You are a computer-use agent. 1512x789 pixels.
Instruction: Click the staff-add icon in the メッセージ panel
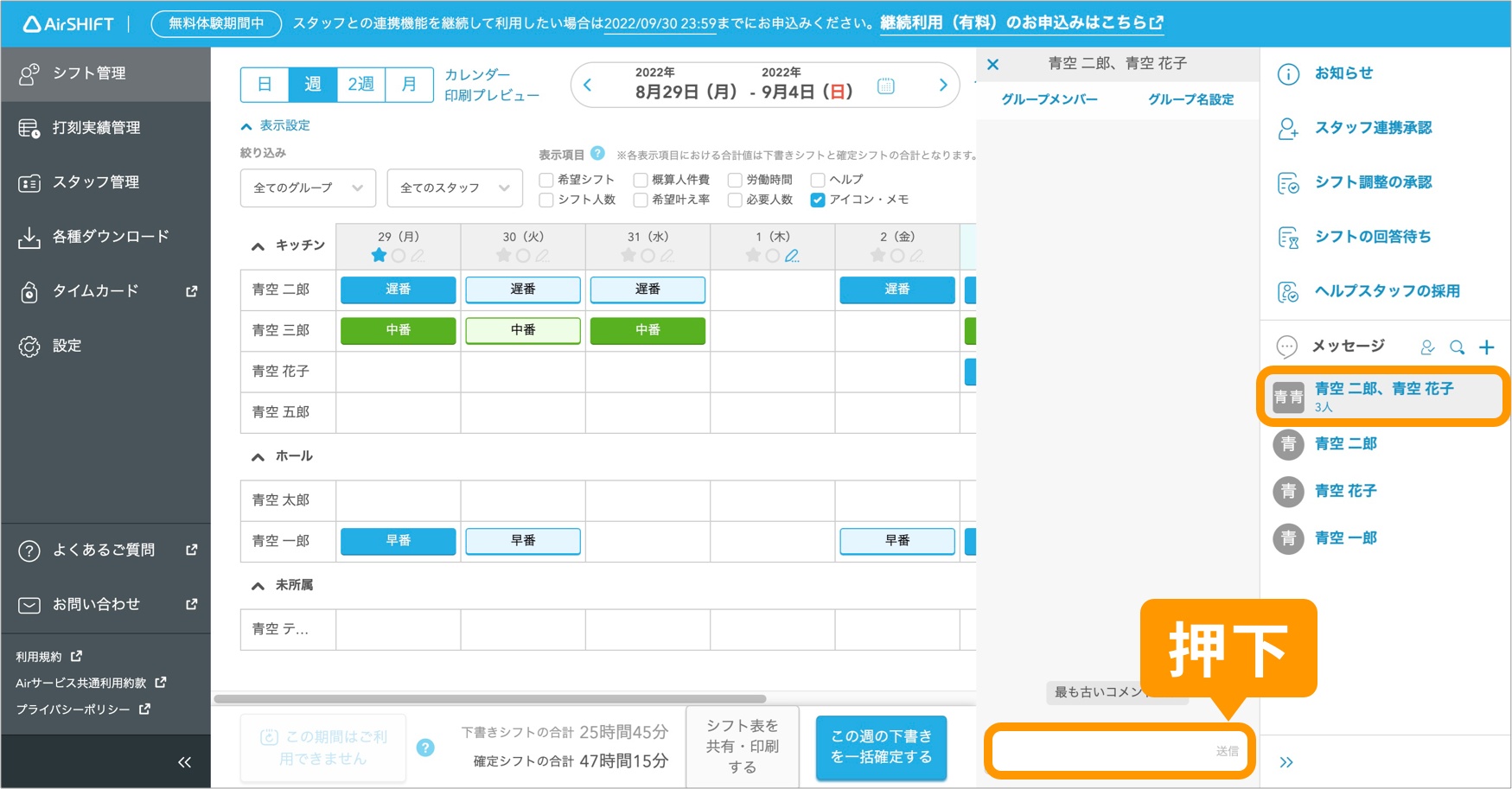pos(1426,347)
